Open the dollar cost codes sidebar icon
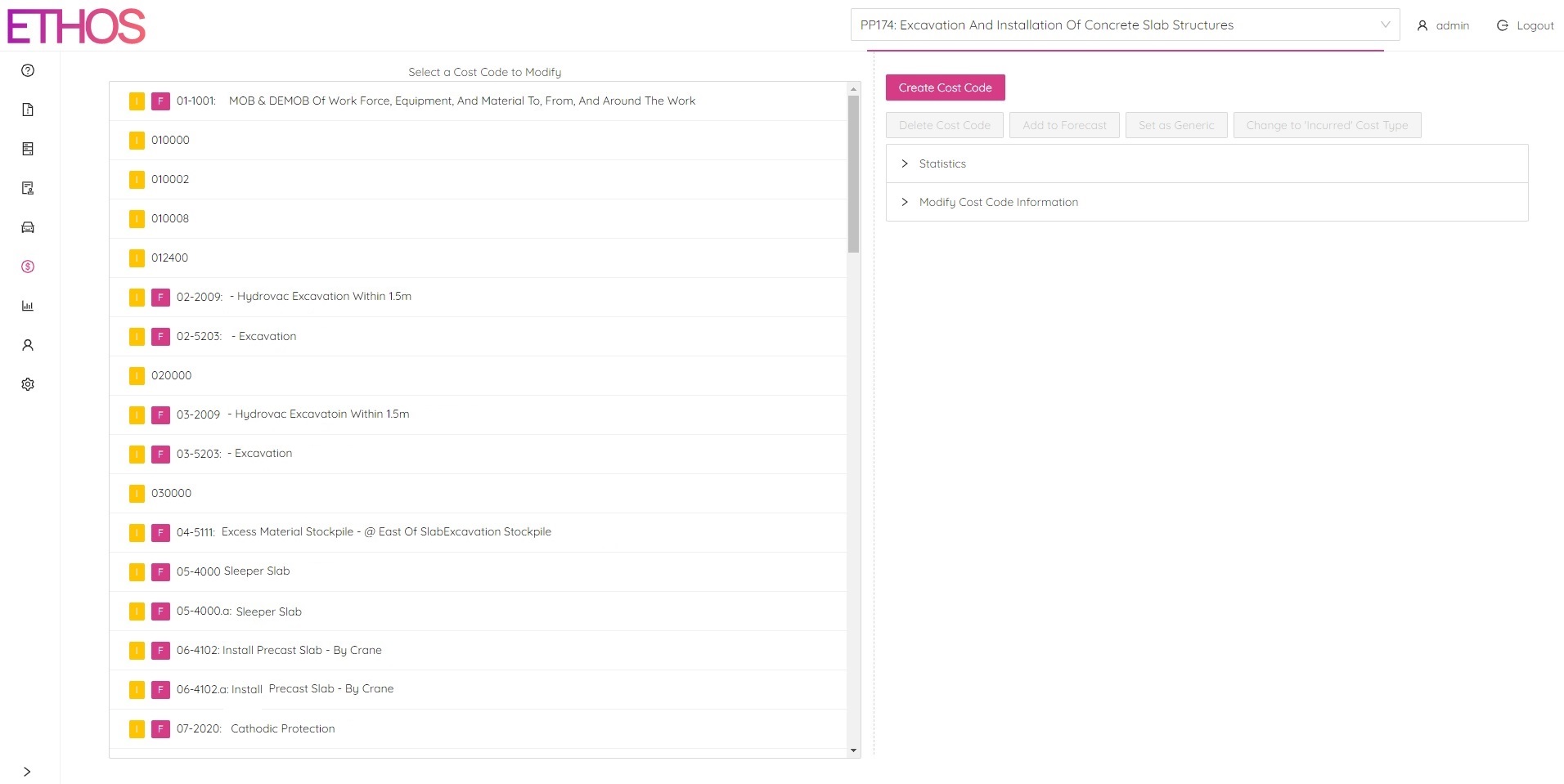The image size is (1564, 784). click(x=28, y=267)
